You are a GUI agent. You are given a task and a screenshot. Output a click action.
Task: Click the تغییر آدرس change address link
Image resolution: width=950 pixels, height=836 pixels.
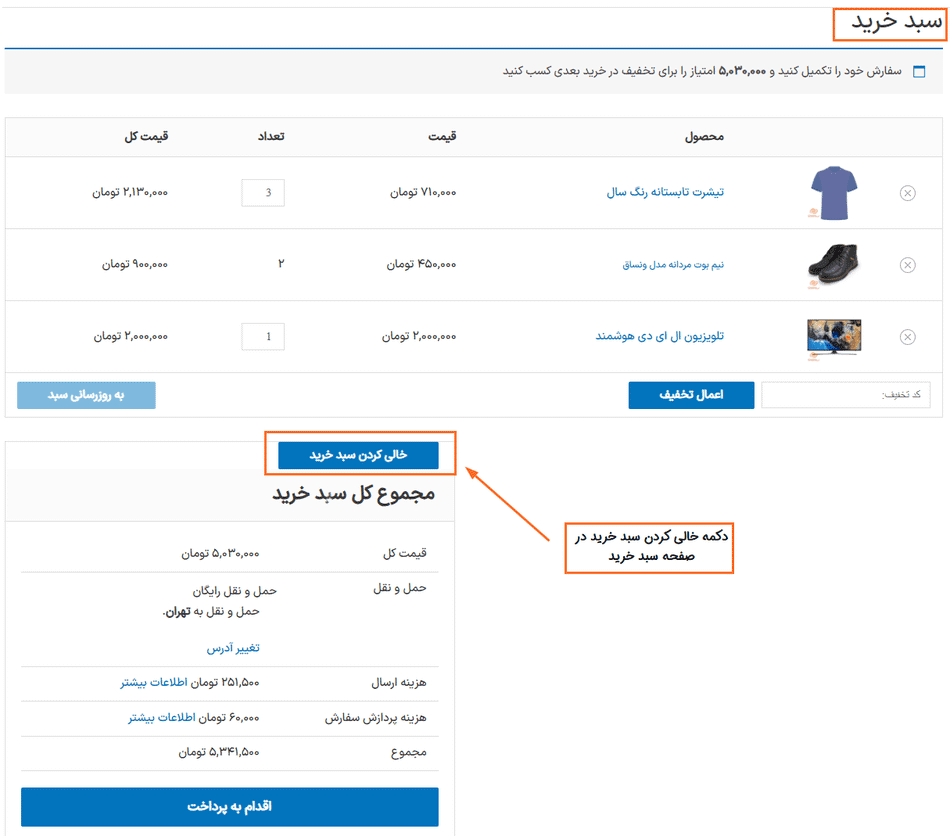tap(233, 648)
